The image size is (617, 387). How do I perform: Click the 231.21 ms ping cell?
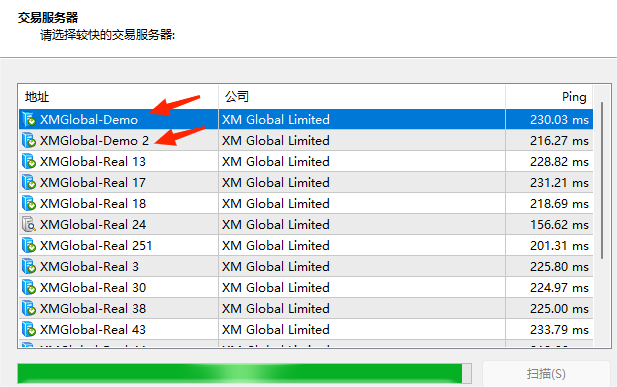pos(549,182)
